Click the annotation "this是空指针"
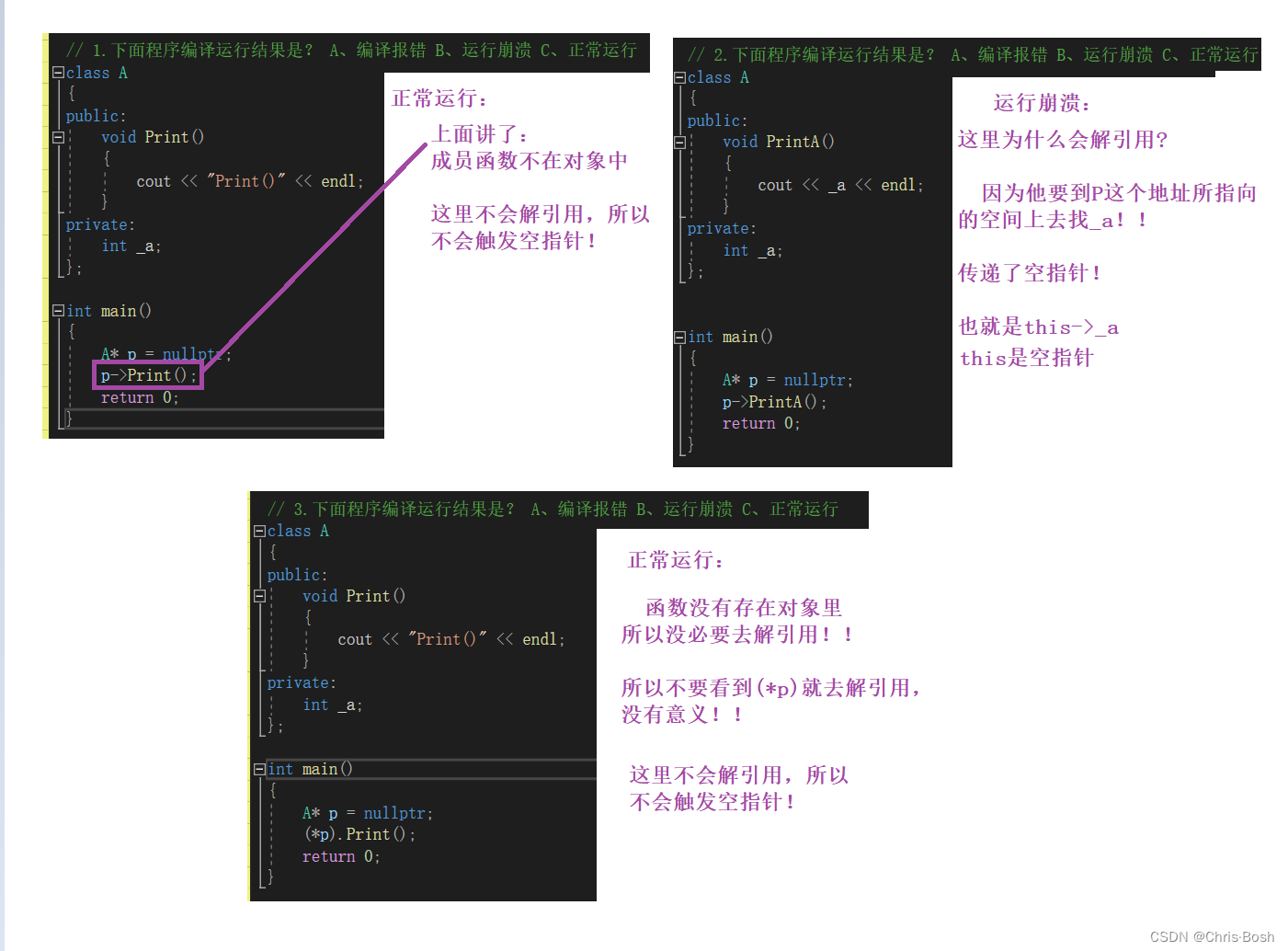The width and height of the screenshot is (1288, 951). (1027, 358)
